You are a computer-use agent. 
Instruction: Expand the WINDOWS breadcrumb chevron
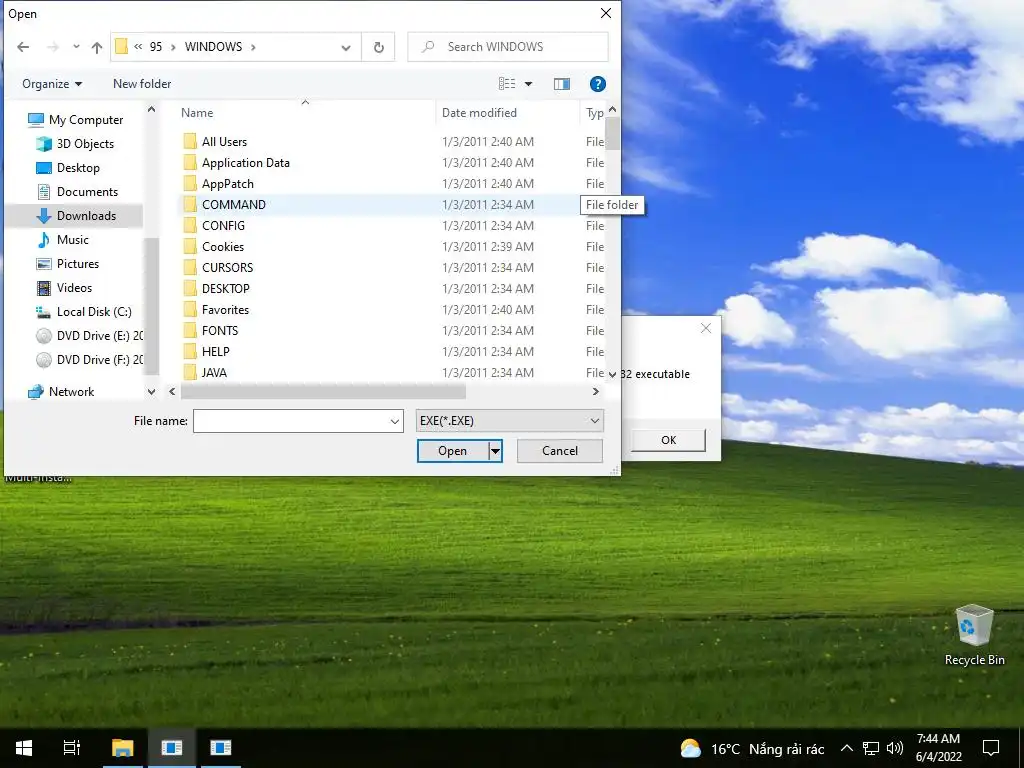click(253, 47)
